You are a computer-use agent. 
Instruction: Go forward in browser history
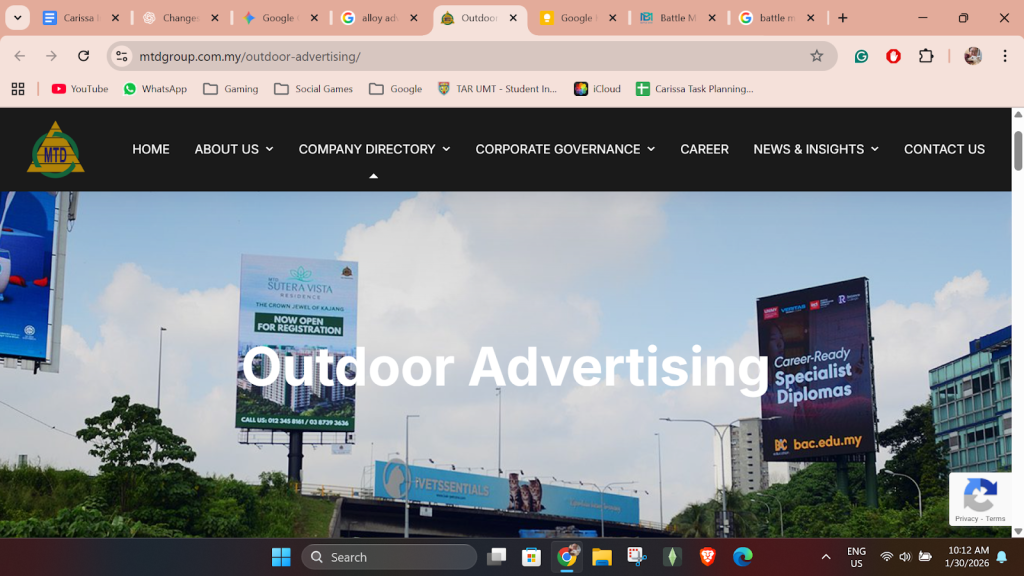click(x=52, y=56)
